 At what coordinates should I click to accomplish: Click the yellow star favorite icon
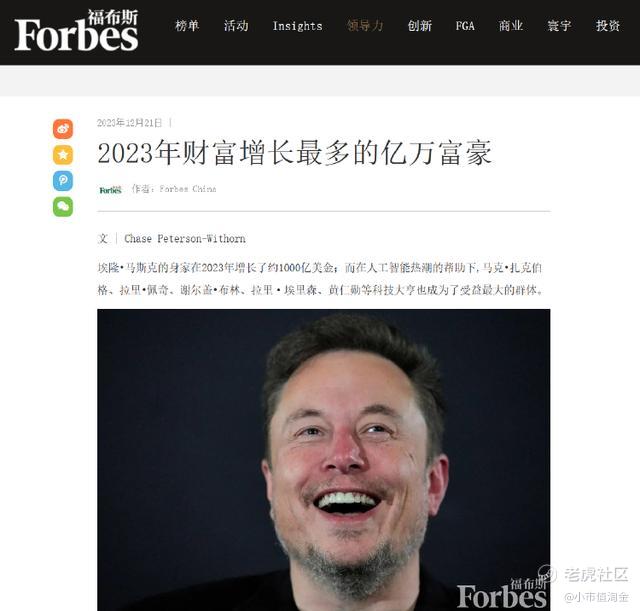pyautogui.click(x=63, y=155)
